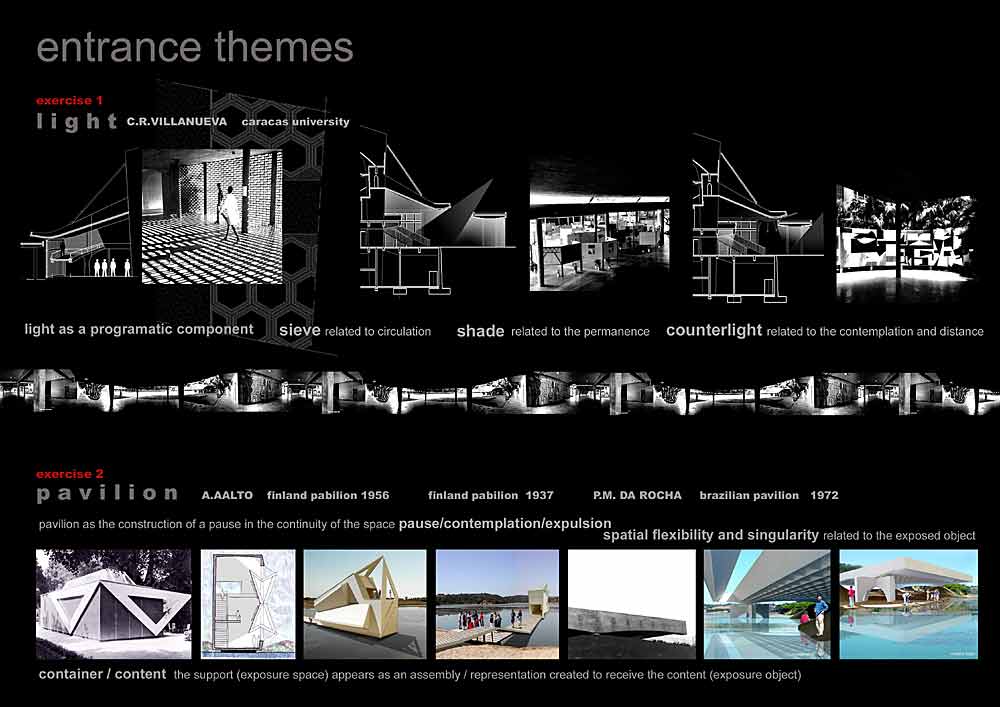Click the bold "shade" caption
Screen dimensions: 1000x707
tap(480, 331)
